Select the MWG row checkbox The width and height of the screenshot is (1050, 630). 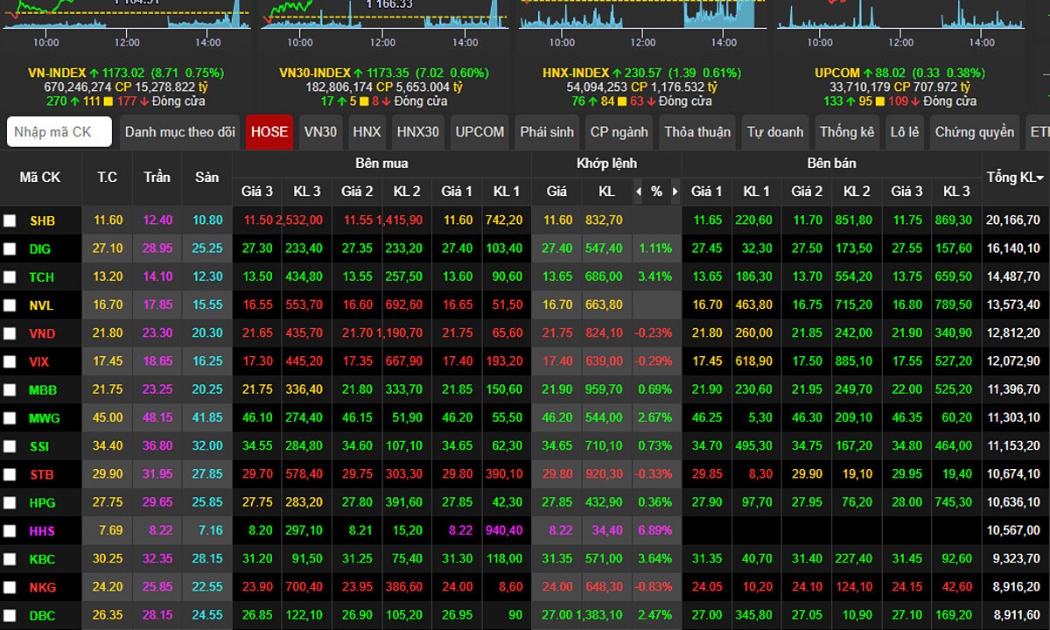pyautogui.click(x=10, y=418)
